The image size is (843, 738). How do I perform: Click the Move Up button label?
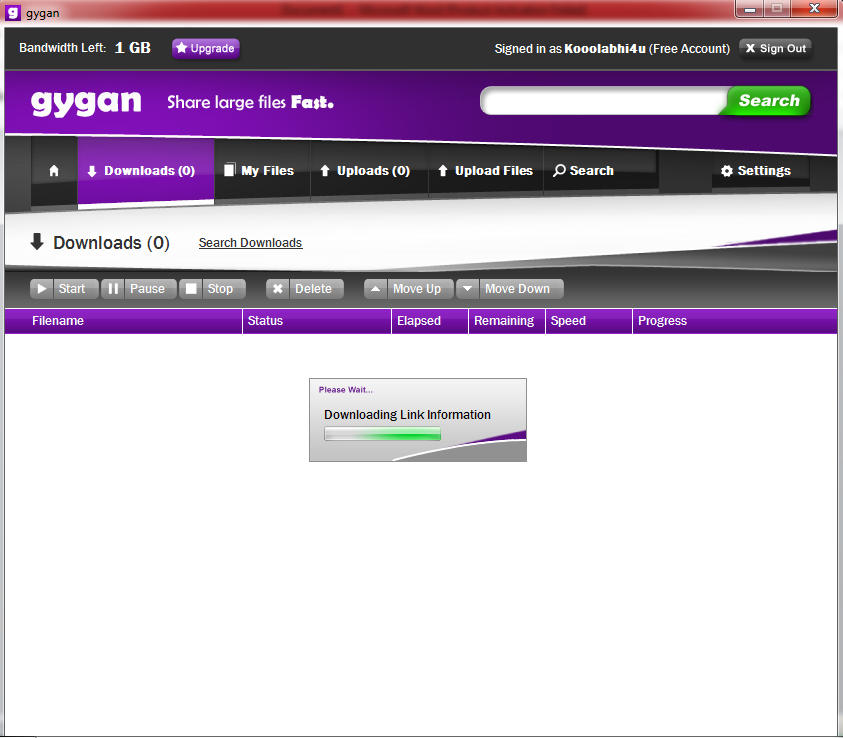pyautogui.click(x=417, y=289)
